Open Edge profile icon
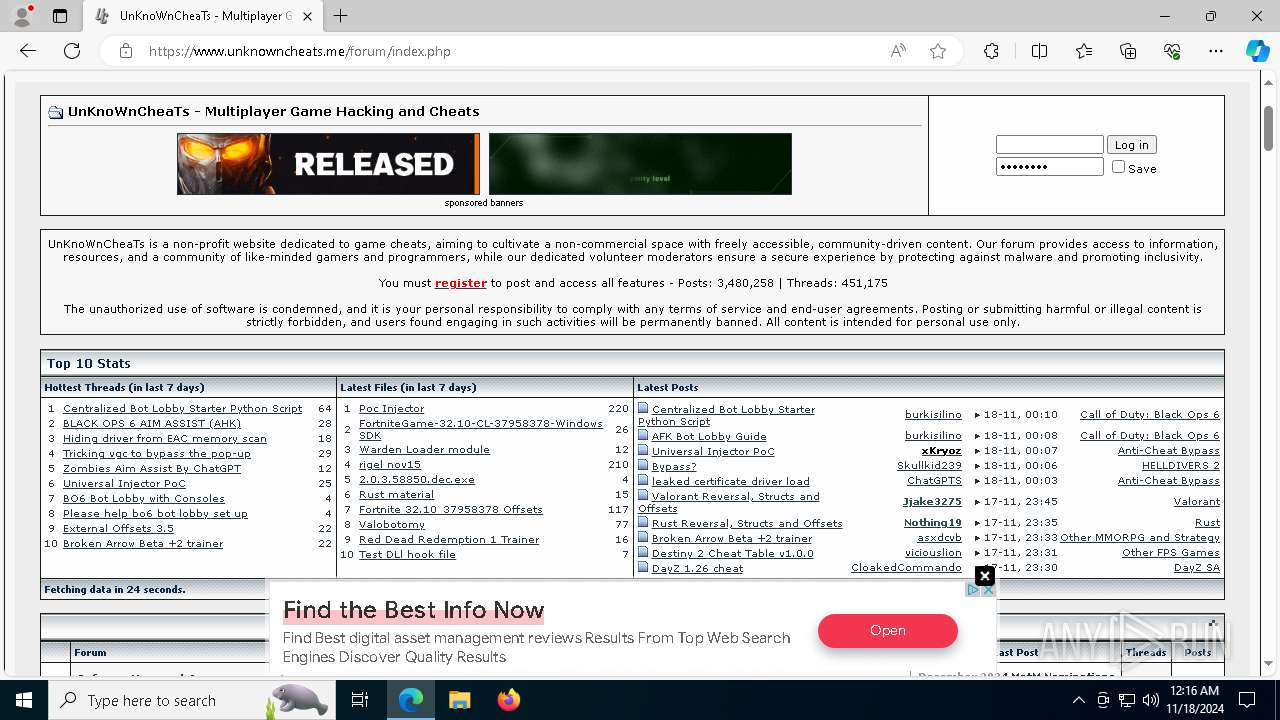The width and height of the screenshot is (1280, 720). point(22,16)
